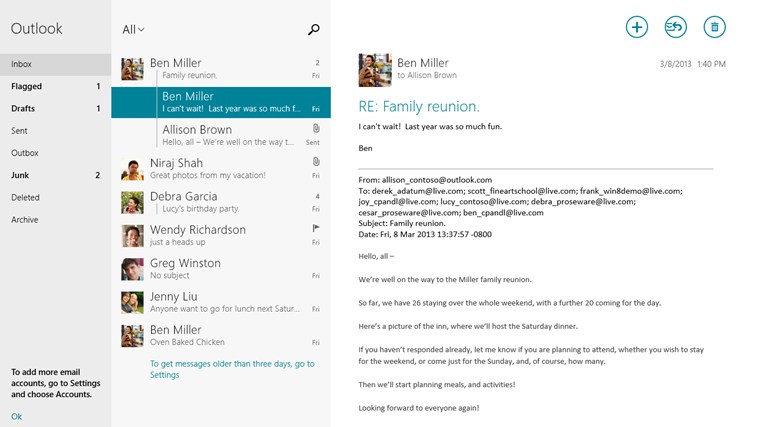The image size is (759, 427).
Task: Click message count 4 on Debra Garcia
Action: 318,197
